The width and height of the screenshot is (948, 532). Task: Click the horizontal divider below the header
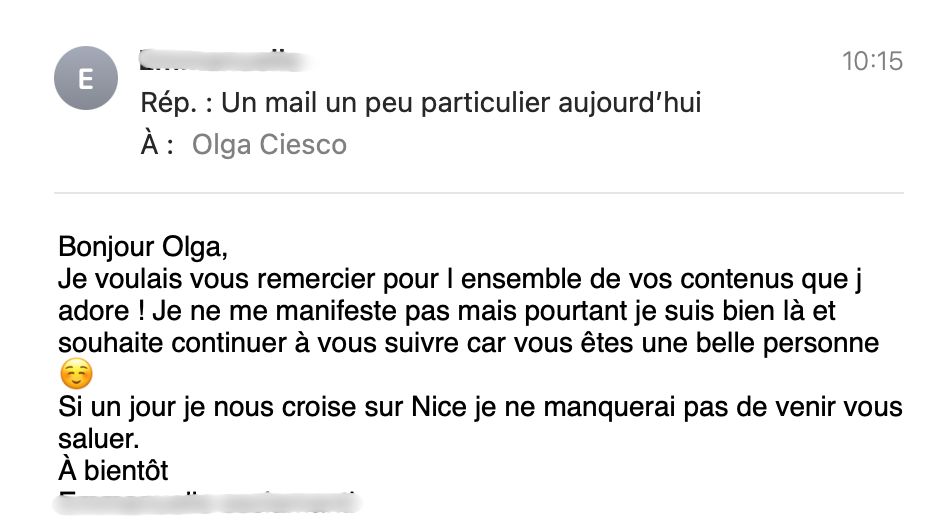coord(478,192)
